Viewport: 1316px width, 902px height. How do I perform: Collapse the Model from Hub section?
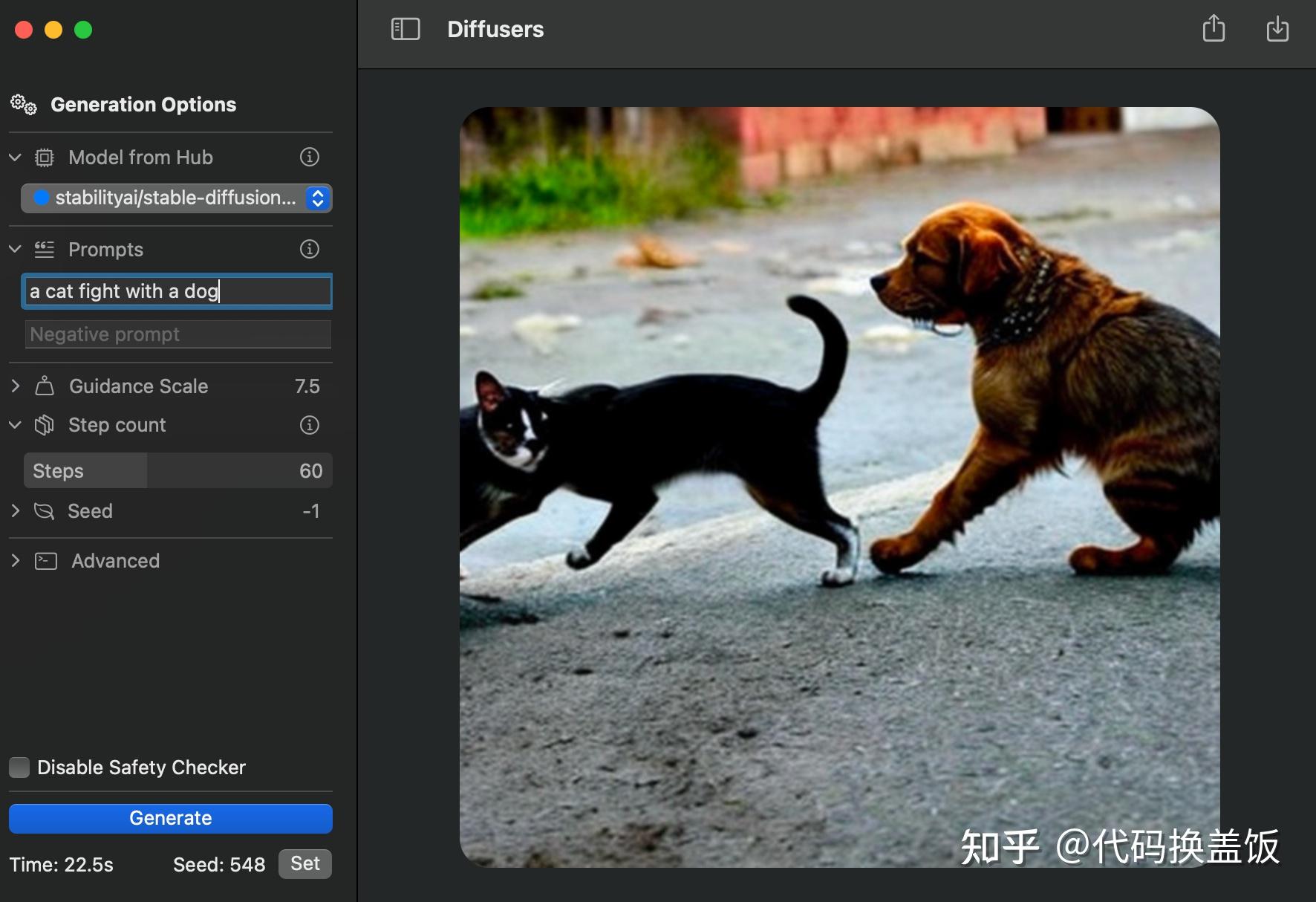(x=15, y=158)
